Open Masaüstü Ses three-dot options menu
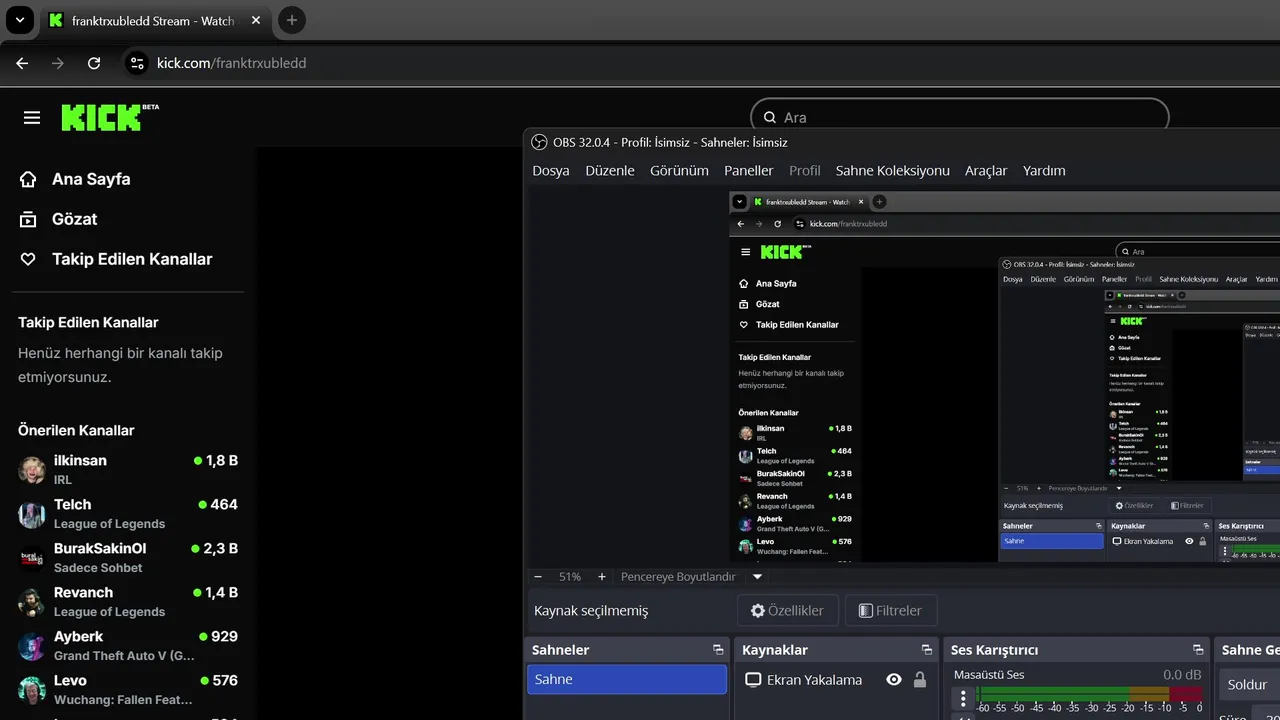 pos(963,698)
